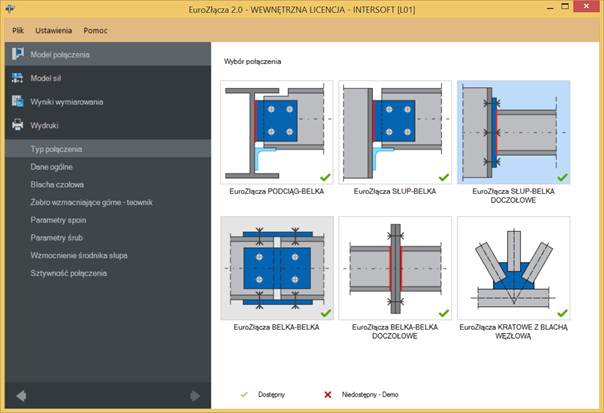Click green checkmark on BELKA-BELKA DOCZOŁOWE tile
The width and height of the screenshot is (604, 413).
pos(444,313)
